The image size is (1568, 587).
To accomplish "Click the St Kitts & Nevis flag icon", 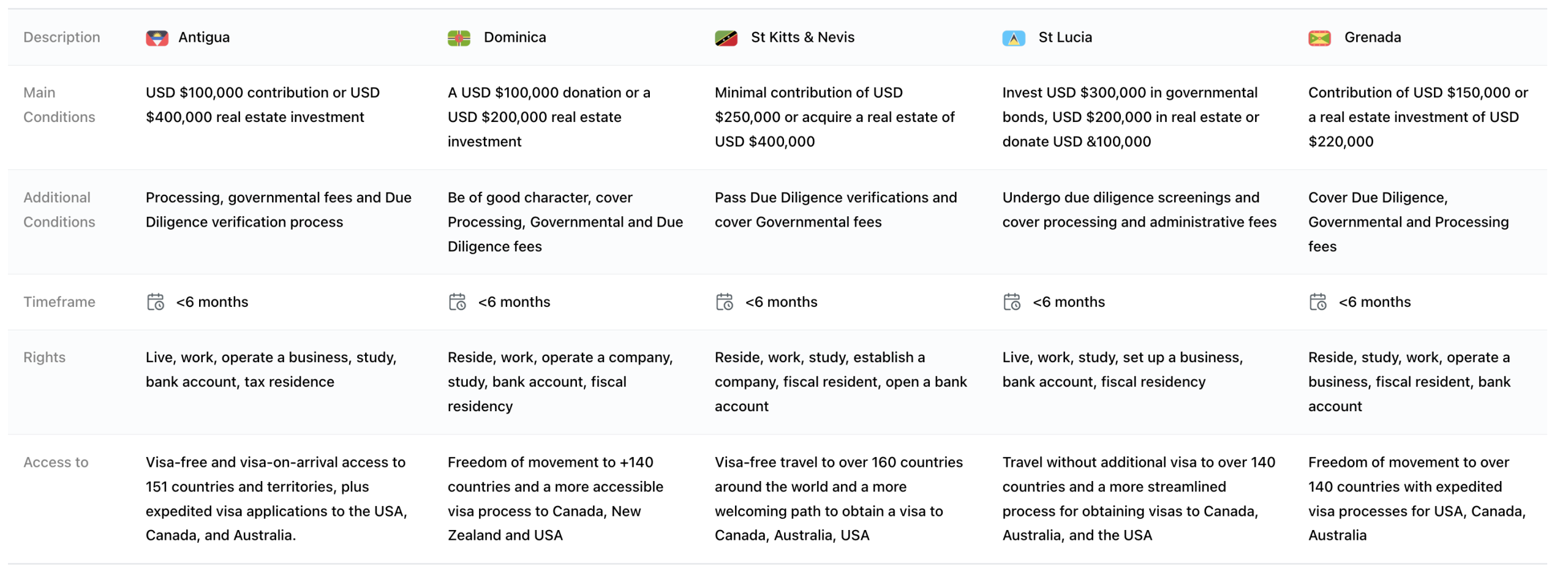I will [x=726, y=38].
